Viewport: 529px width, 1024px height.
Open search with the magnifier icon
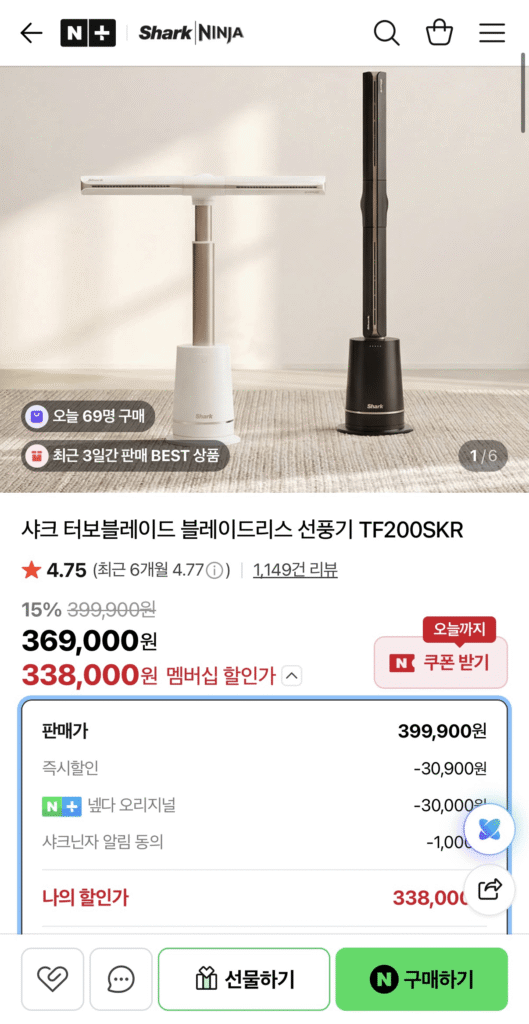[x=387, y=33]
